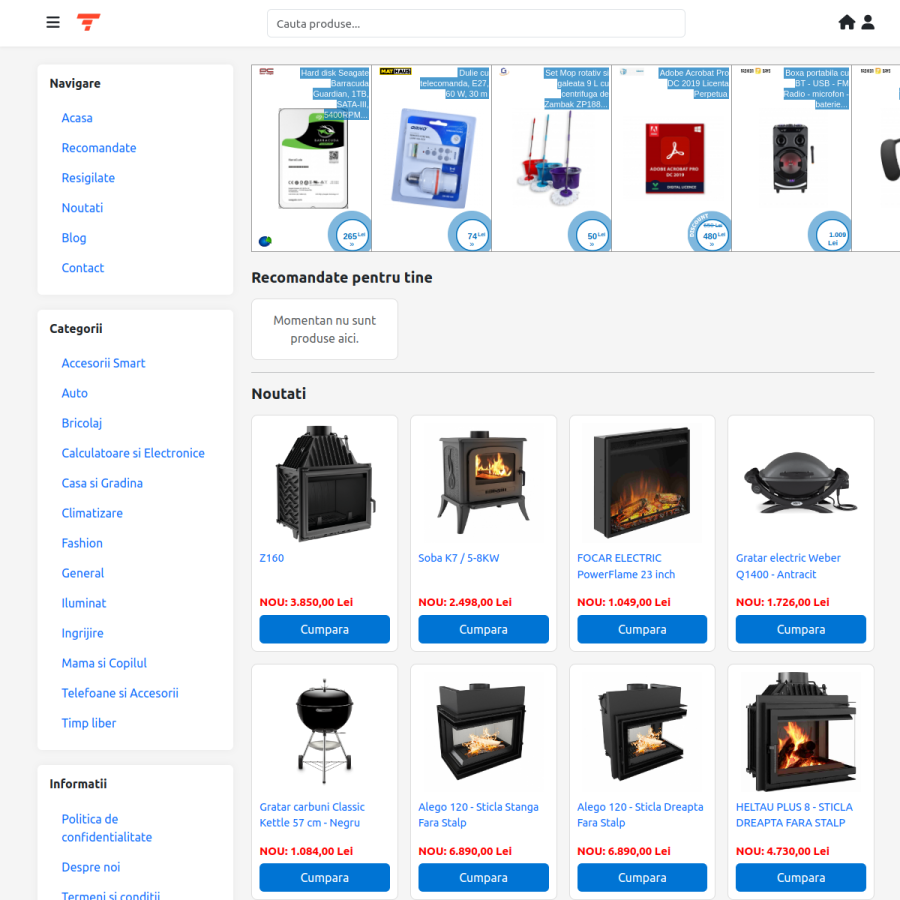The image size is (900, 900).
Task: Browse the Mama si Copilul category
Action: 104,663
